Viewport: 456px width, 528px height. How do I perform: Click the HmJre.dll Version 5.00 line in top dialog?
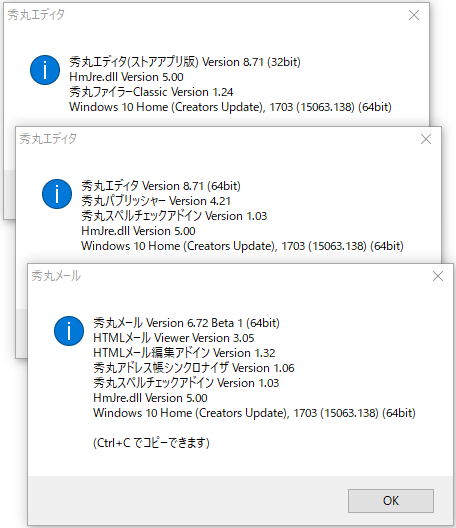pyautogui.click(x=126, y=77)
